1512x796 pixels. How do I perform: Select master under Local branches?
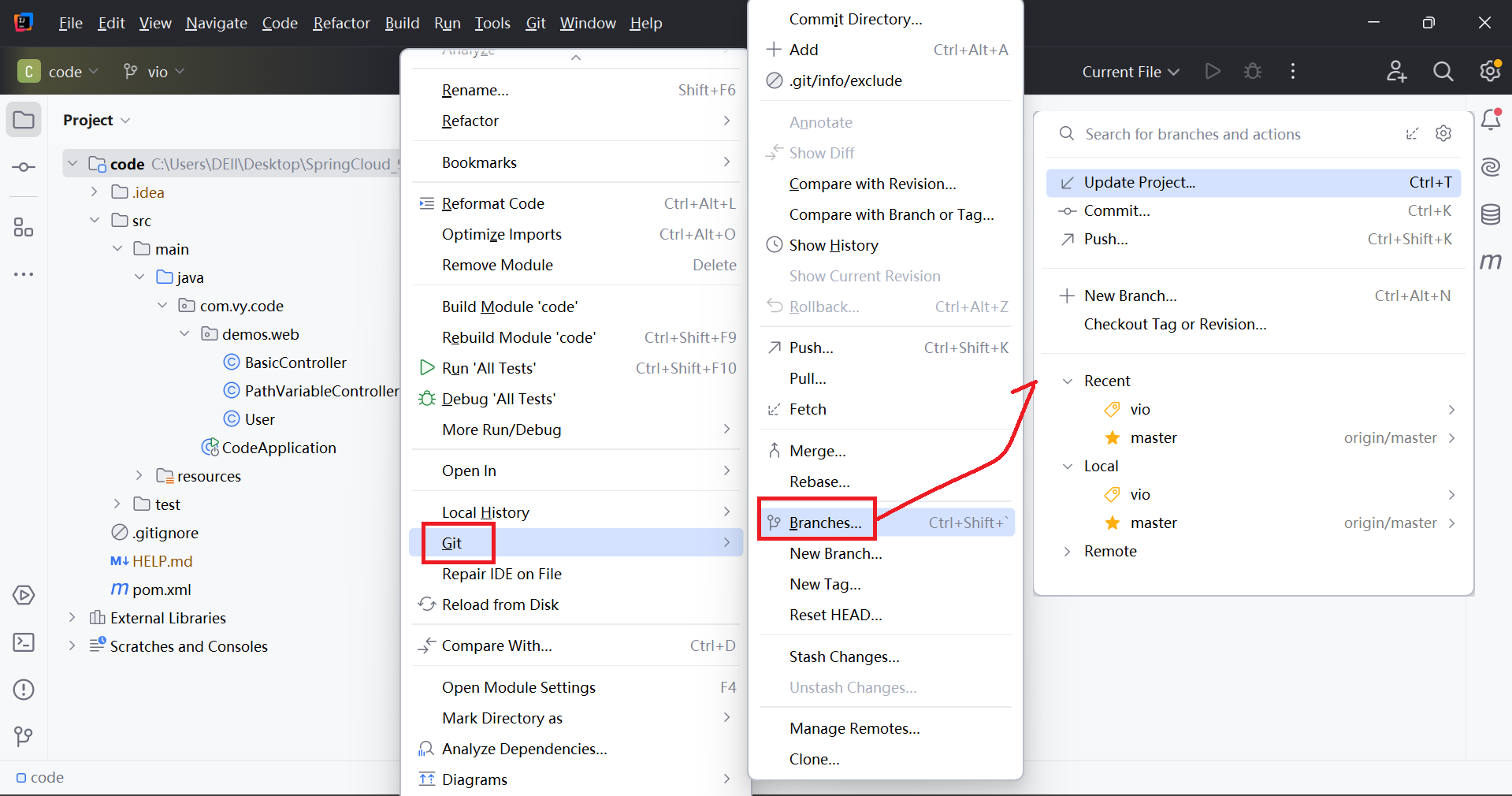(x=1254, y=523)
